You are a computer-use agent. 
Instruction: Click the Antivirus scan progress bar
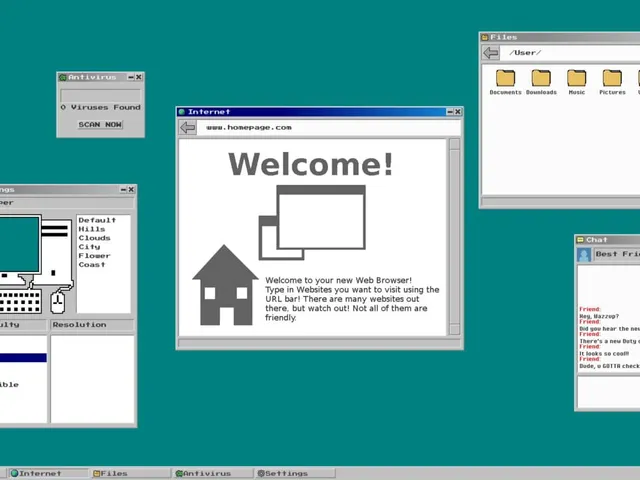click(x=100, y=96)
